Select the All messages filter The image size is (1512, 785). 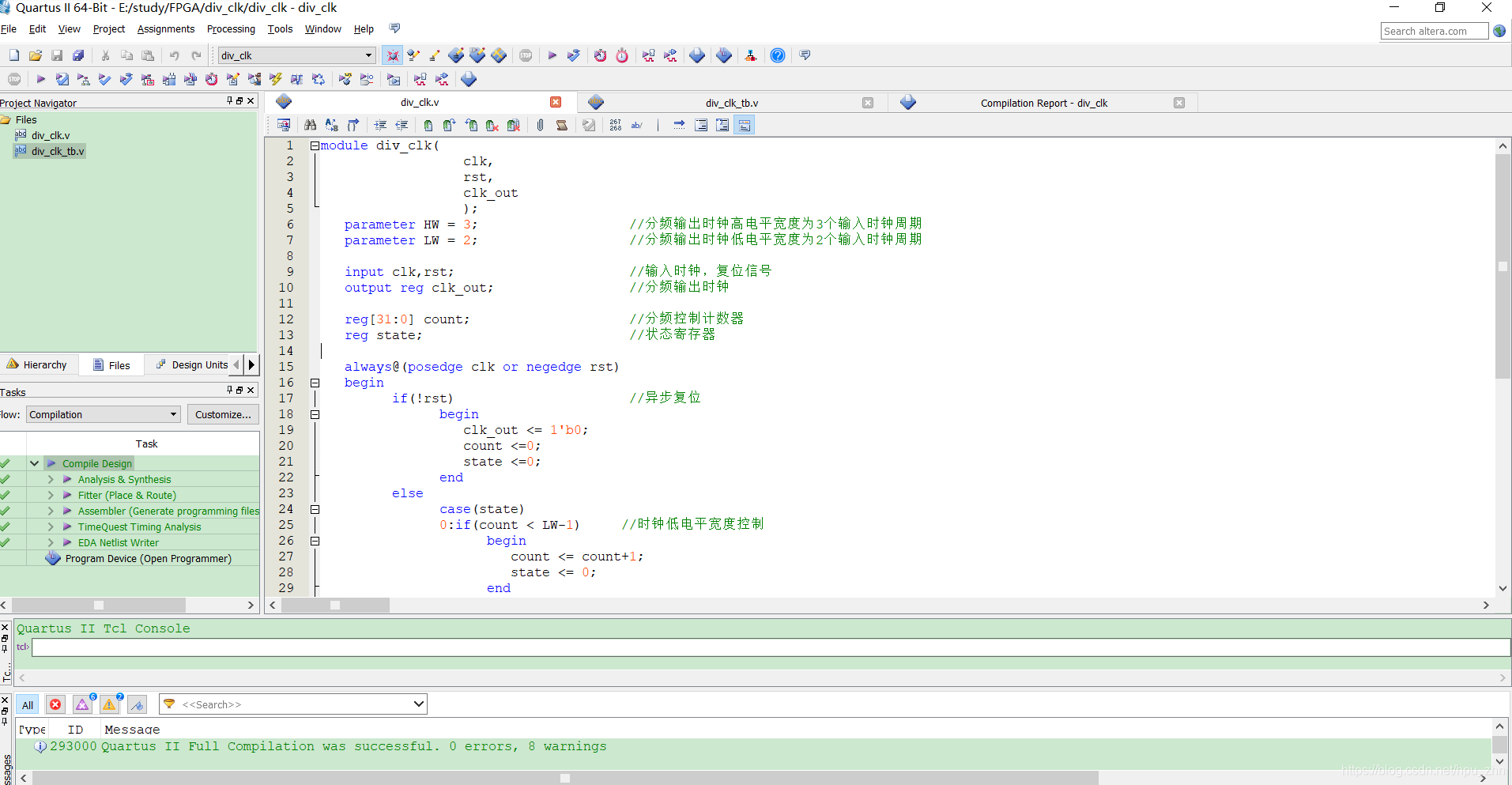tap(28, 704)
